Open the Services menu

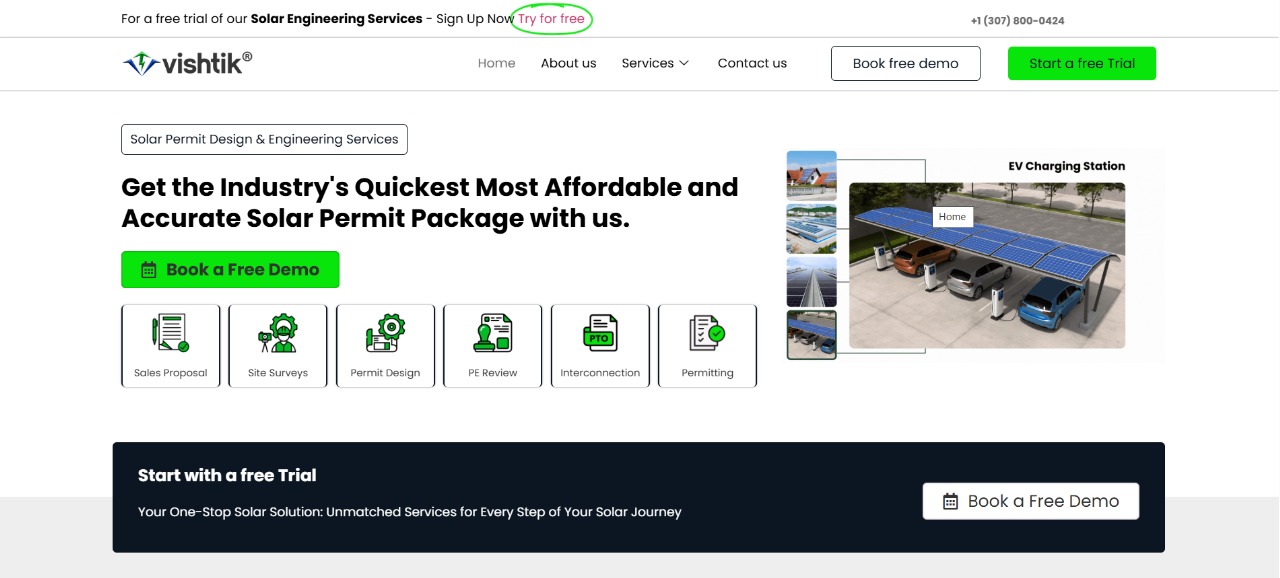point(655,63)
